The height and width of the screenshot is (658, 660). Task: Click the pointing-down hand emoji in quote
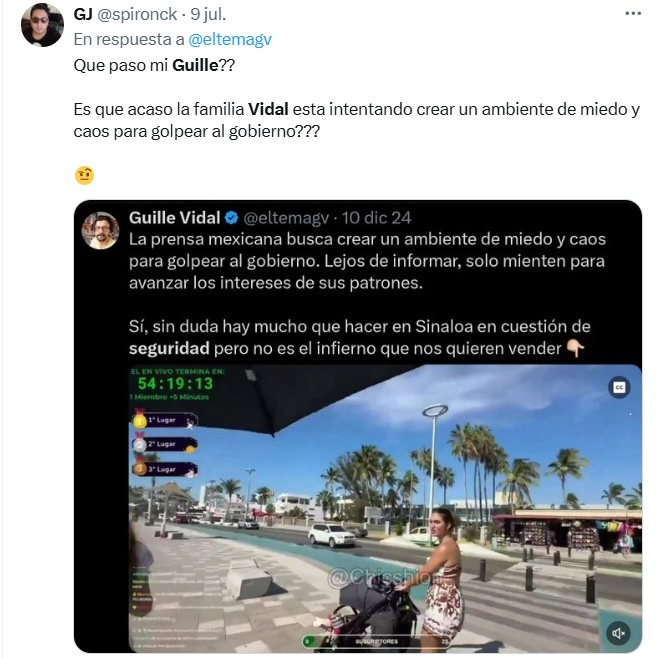click(x=575, y=348)
